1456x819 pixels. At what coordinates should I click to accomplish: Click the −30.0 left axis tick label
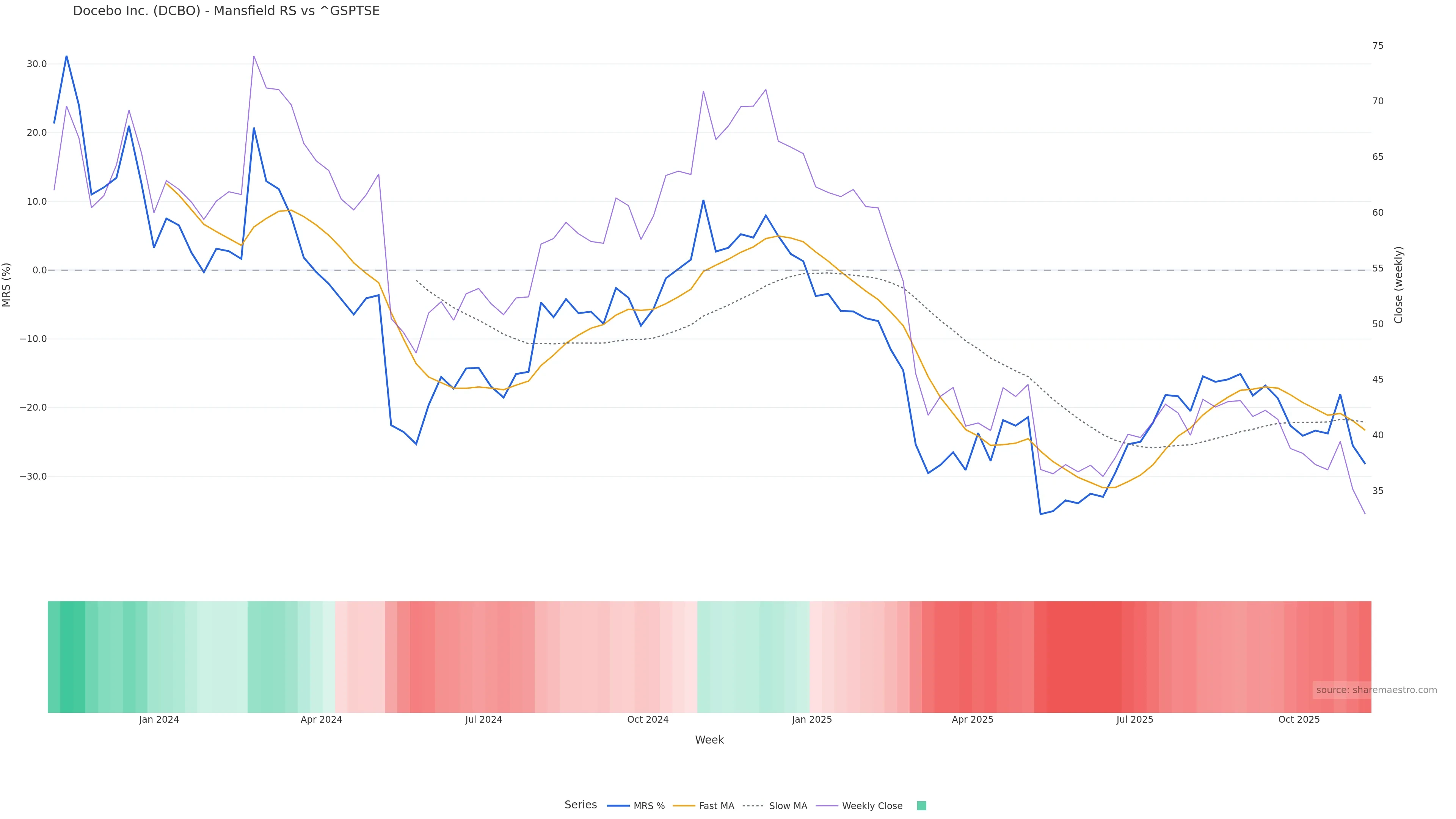(33, 477)
